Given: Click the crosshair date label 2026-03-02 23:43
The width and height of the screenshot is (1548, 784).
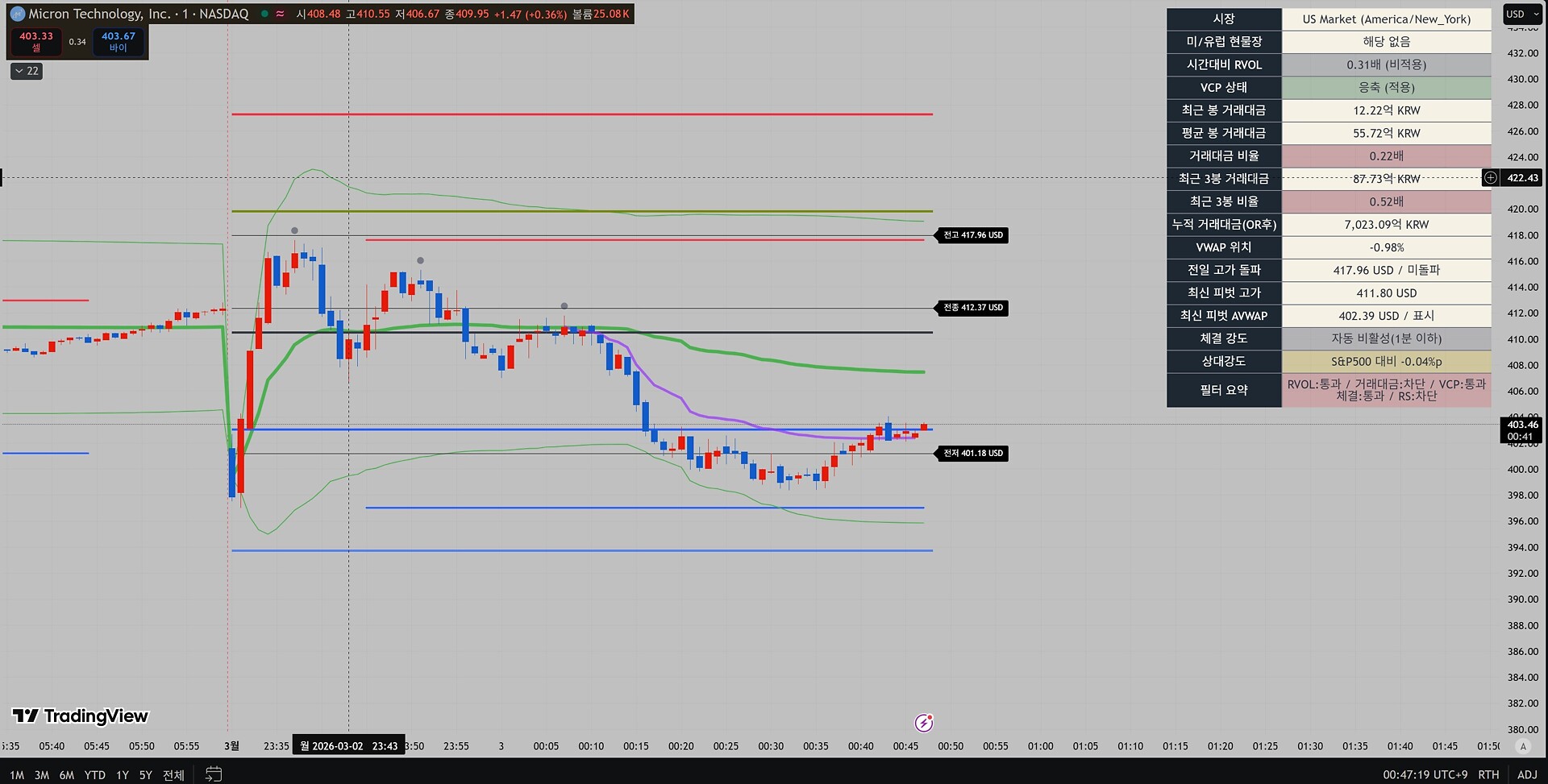Looking at the screenshot, I should (x=349, y=746).
